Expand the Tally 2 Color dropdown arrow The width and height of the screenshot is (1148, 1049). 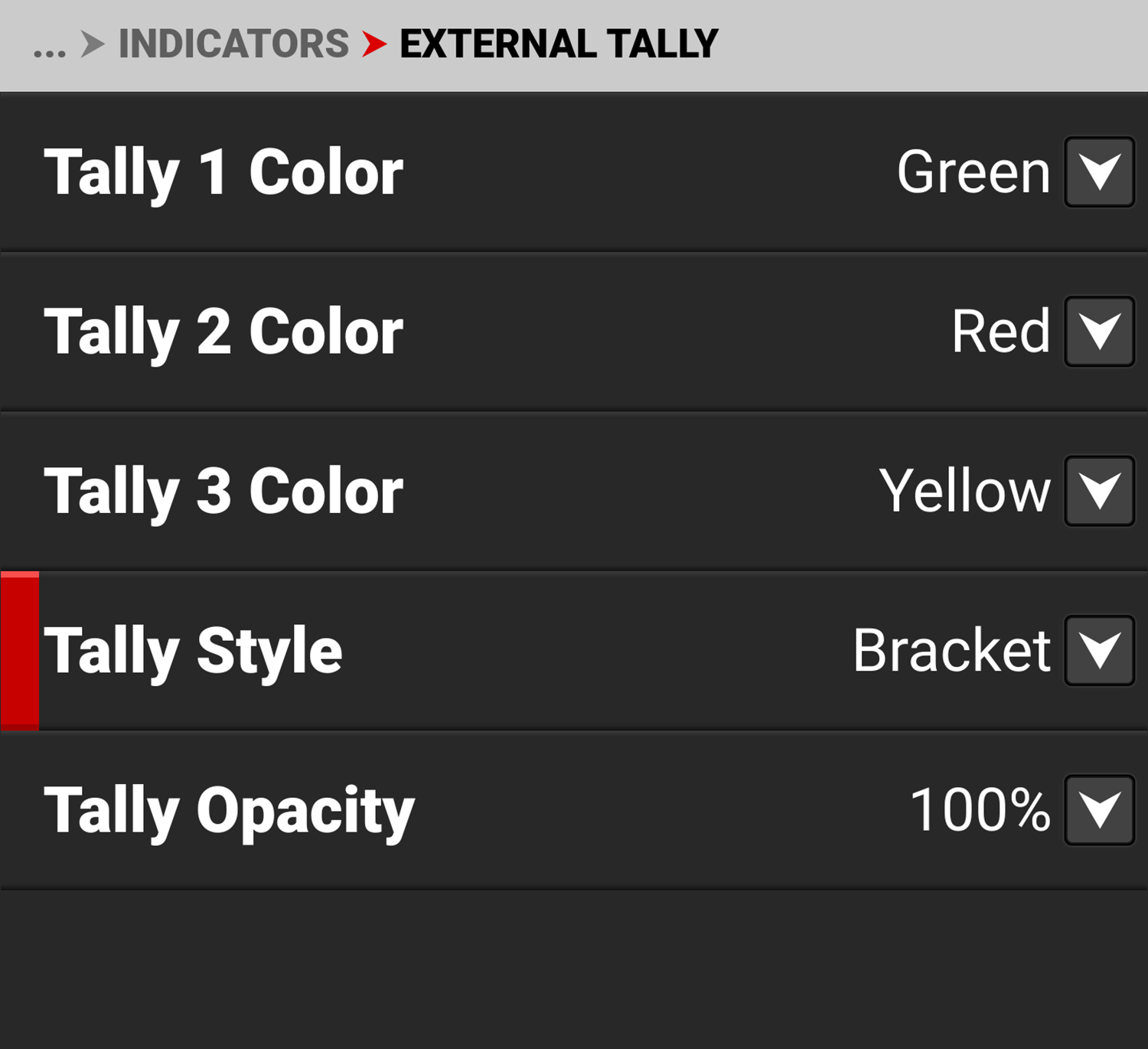pos(1099,332)
